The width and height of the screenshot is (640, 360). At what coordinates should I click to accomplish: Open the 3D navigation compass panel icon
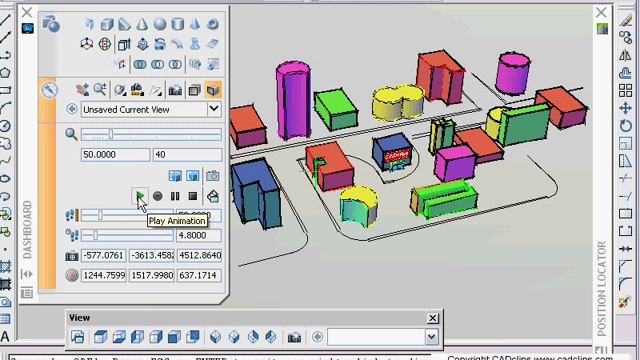tap(49, 90)
